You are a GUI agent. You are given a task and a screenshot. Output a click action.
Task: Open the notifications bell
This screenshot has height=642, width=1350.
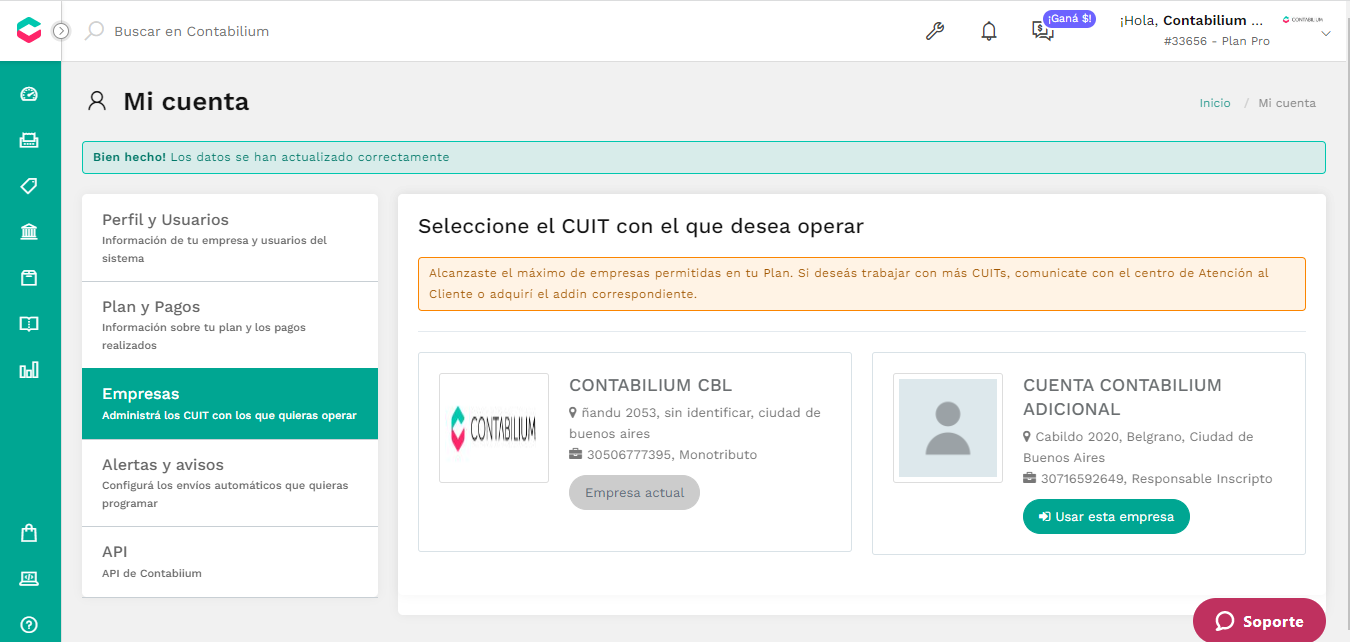[x=989, y=31]
